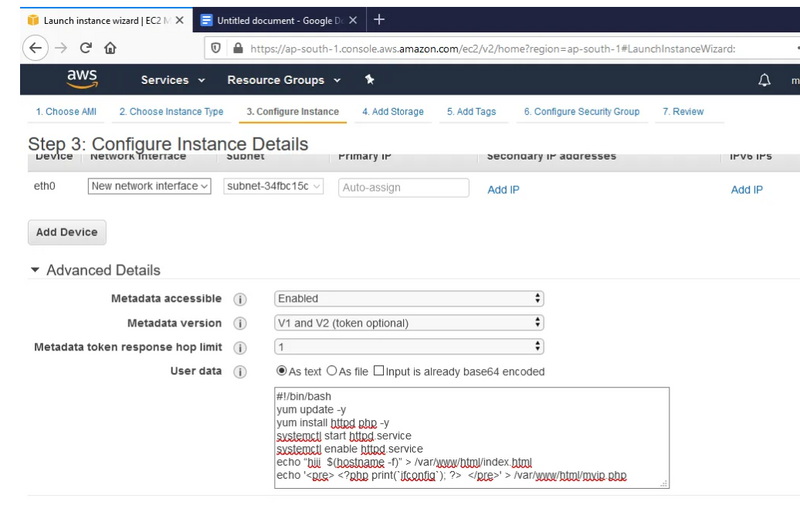Go to step 7 Review
800x515 pixels.
coord(683,112)
